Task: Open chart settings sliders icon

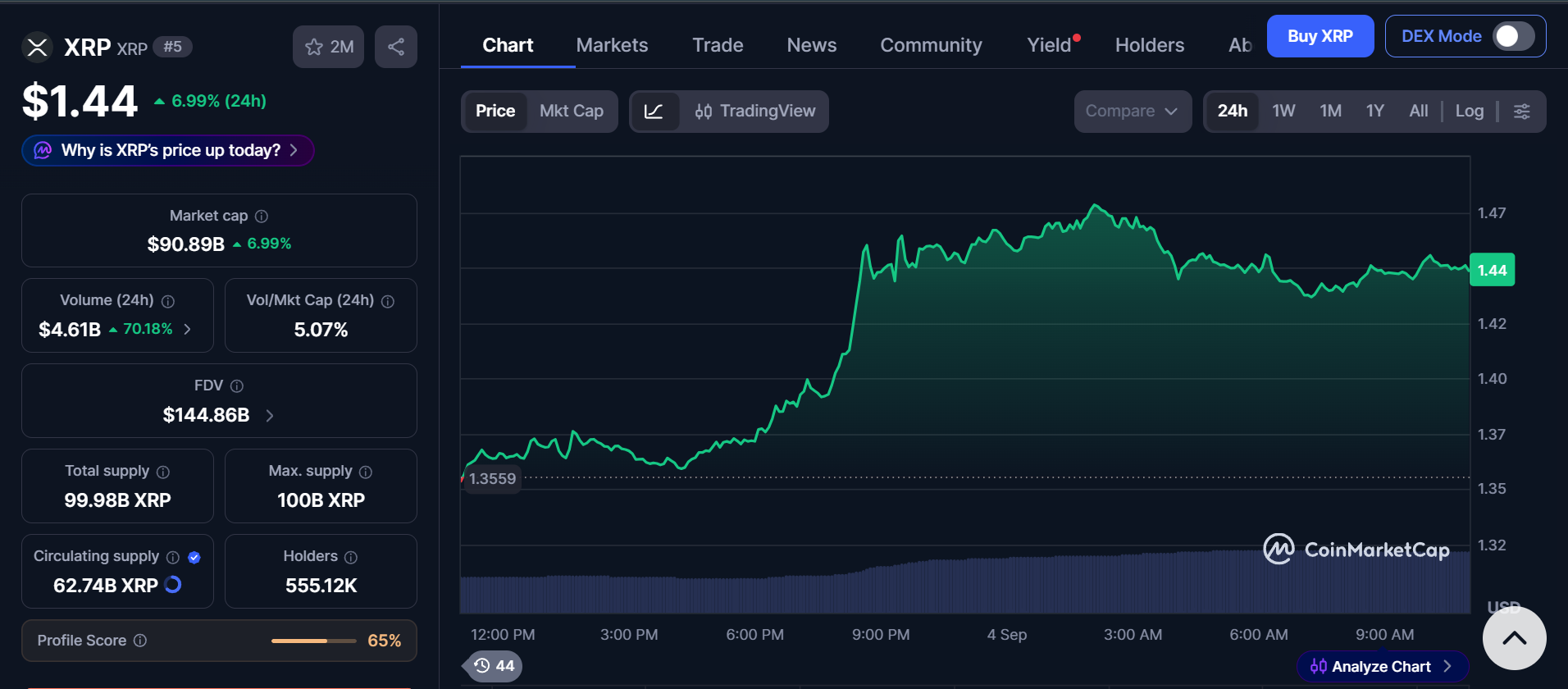Action: [1522, 112]
